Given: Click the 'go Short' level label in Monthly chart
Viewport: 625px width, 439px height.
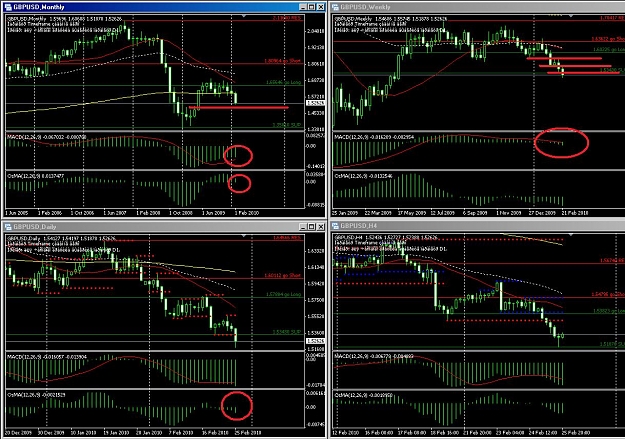Looking at the screenshot, I should [283, 61].
